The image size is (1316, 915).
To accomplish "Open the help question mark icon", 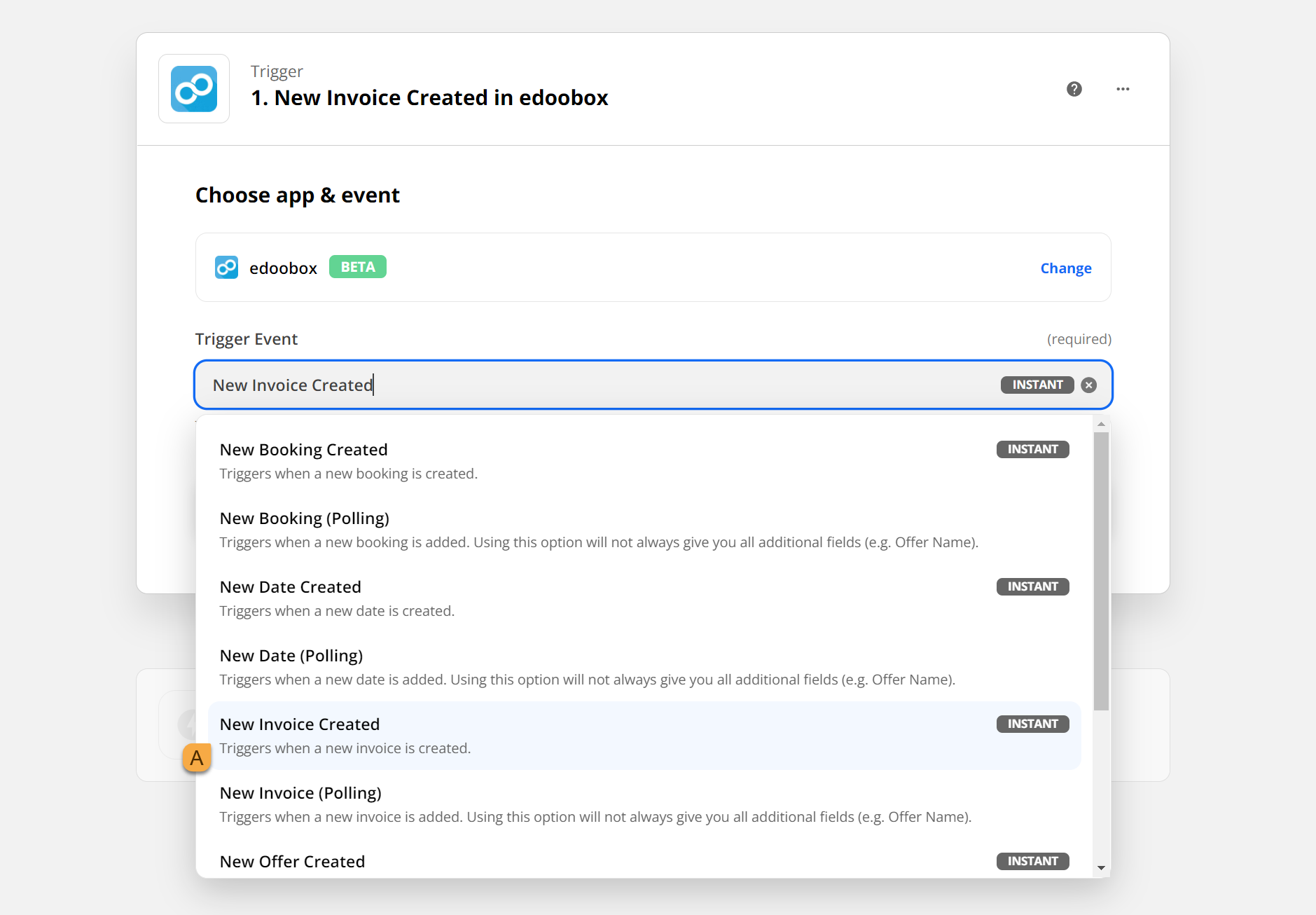I will coord(1074,89).
